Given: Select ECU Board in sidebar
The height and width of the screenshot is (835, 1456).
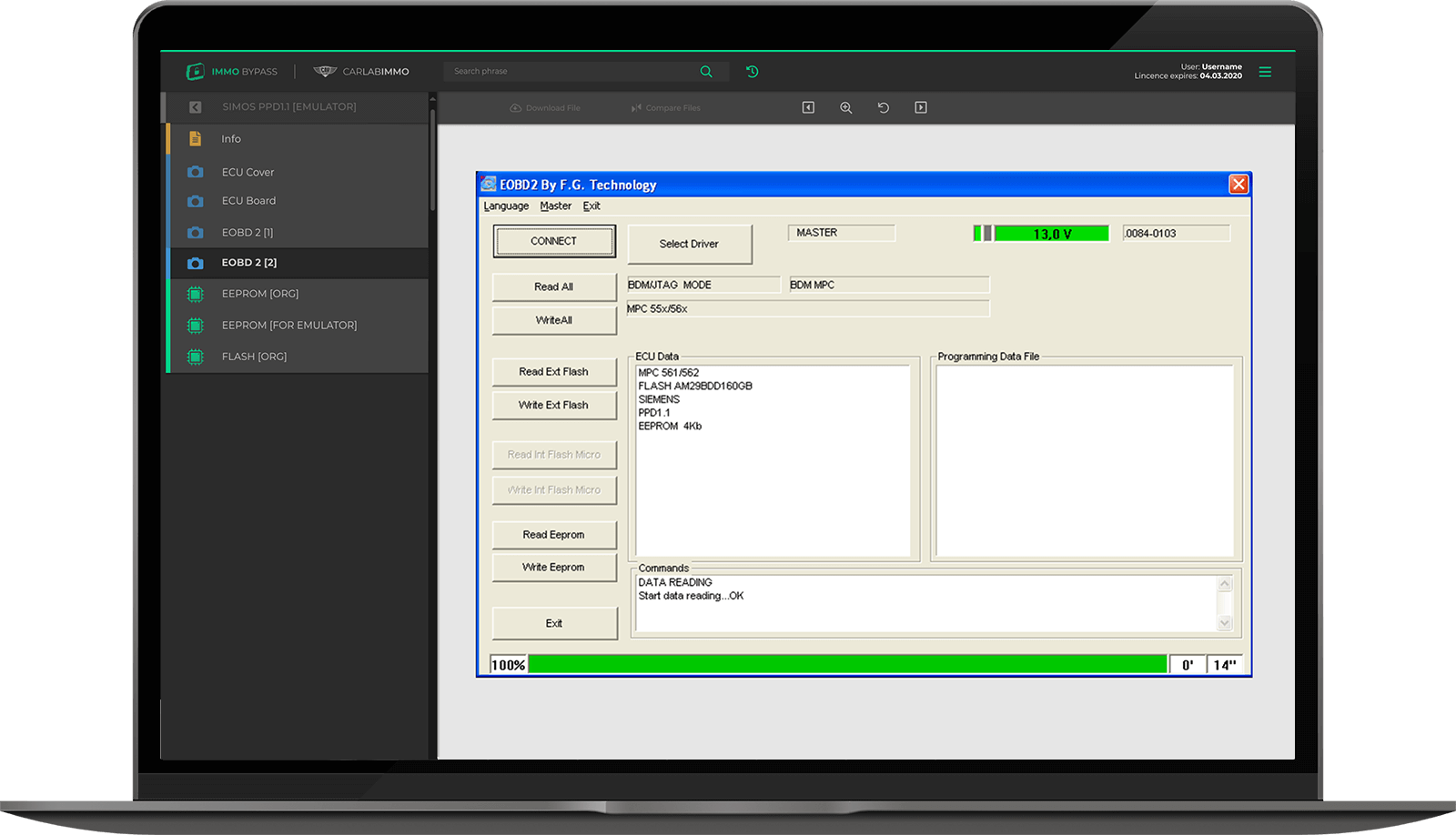Looking at the screenshot, I should pyautogui.click(x=298, y=201).
